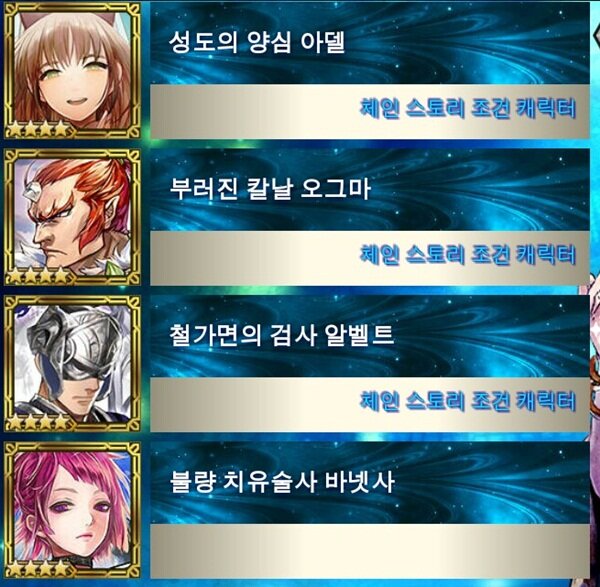Select the 부러진 칼날 오그마 character portrait
Image resolution: width=600 pixels, height=587 pixels.
pos(72,217)
